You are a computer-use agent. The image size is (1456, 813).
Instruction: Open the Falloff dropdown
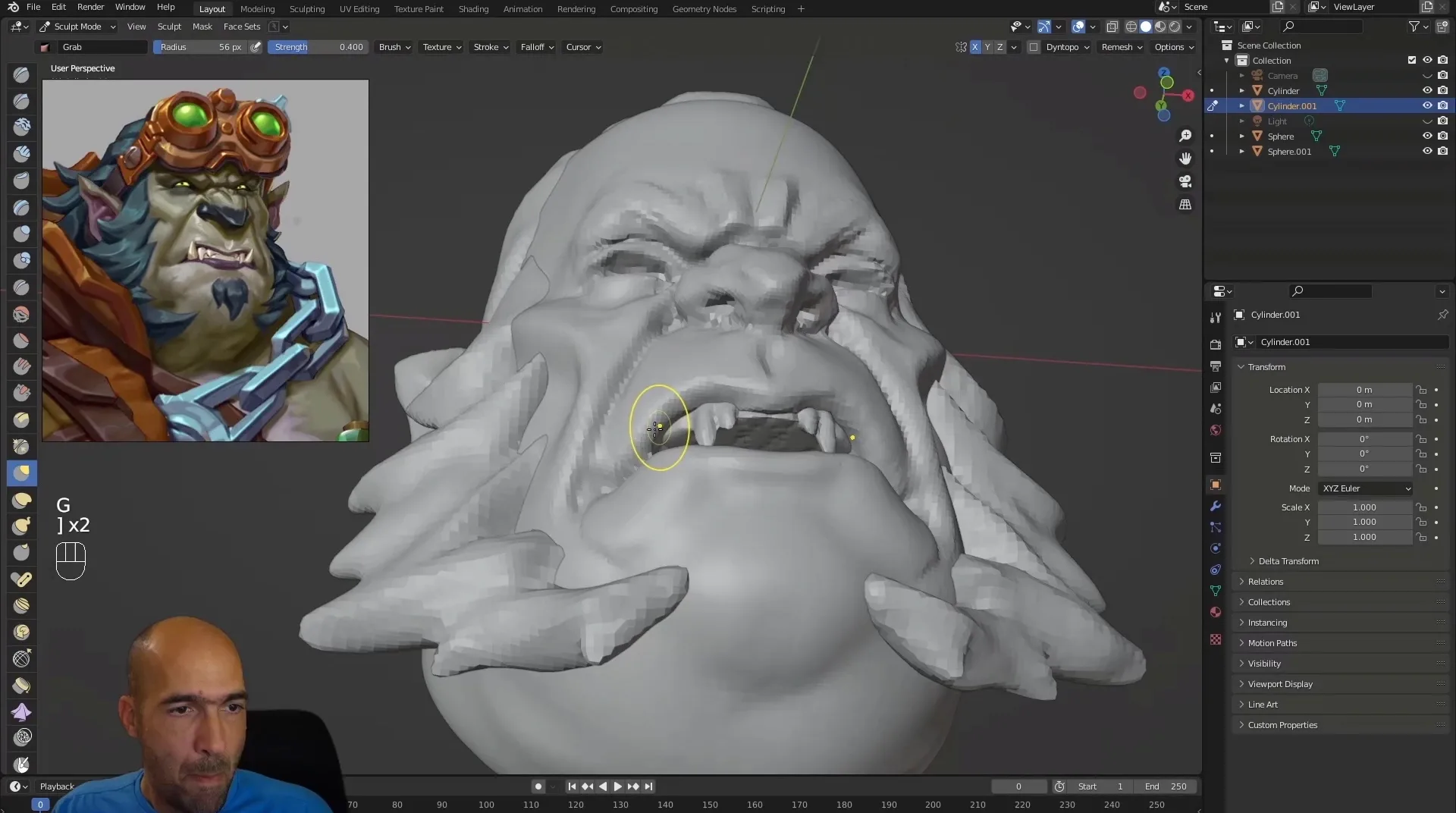(x=537, y=47)
